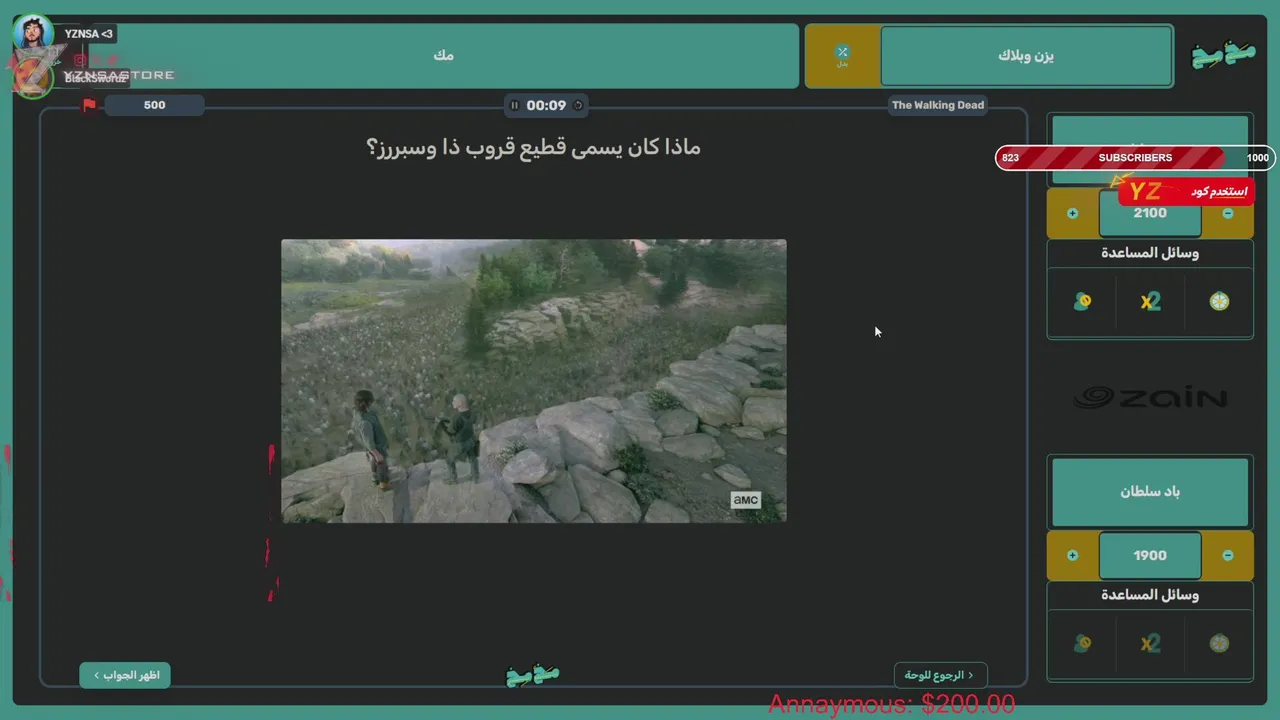Viewport: 1280px width, 720px height.
Task: Increase باد سلطان's 1900 score with plus
Action: click(x=1073, y=555)
